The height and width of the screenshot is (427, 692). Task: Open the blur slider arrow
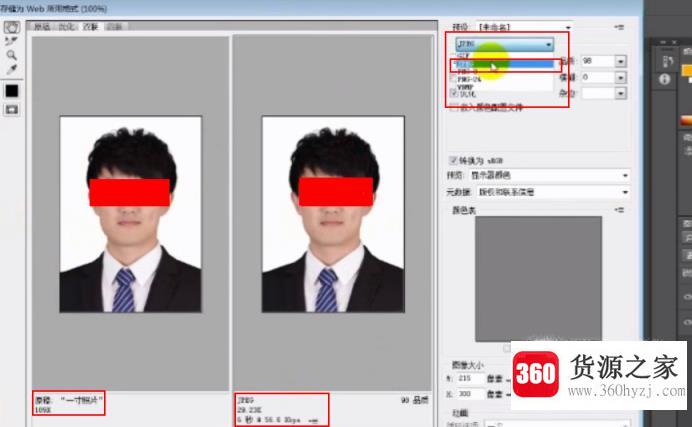[621, 78]
